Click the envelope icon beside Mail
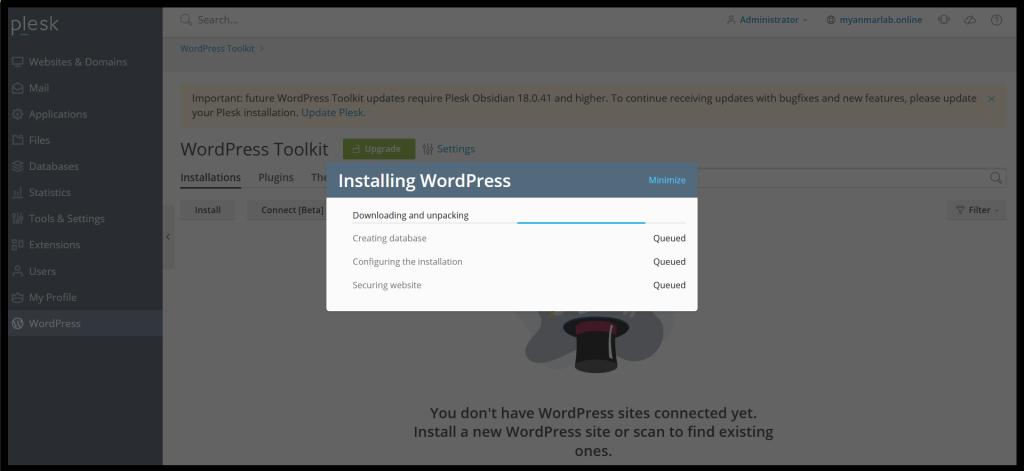The image size is (1024, 471). 18,88
